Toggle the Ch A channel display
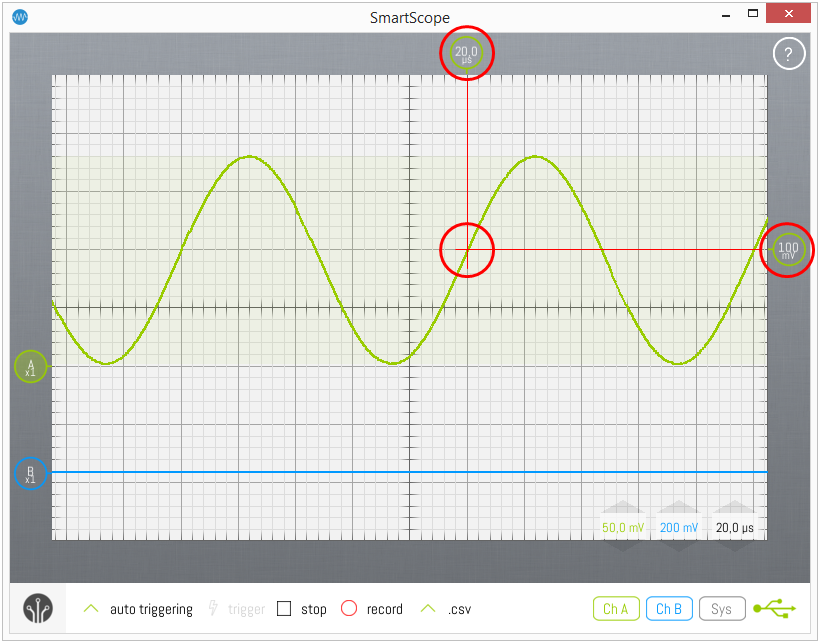The image size is (820, 643). tap(615, 609)
